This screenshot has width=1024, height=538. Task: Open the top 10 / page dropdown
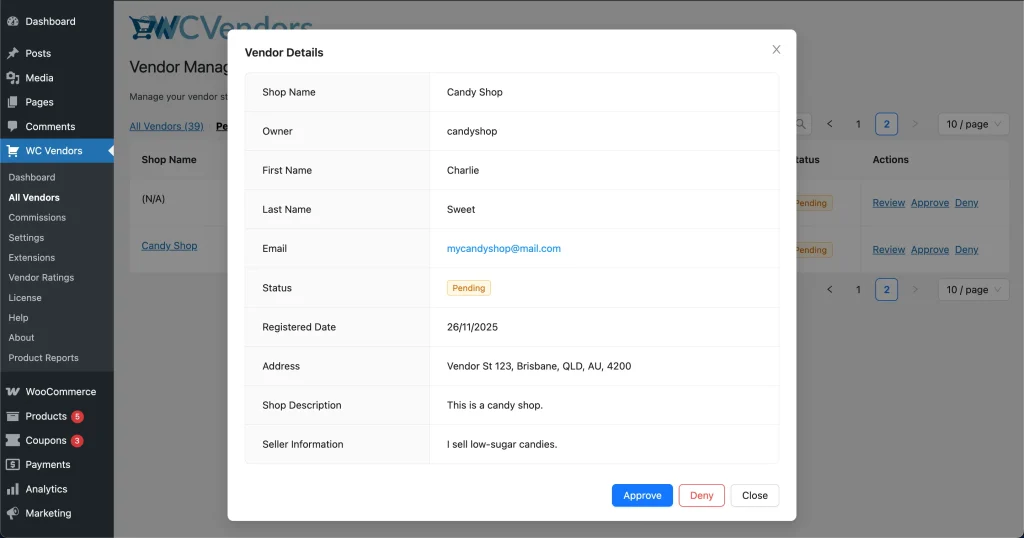tap(973, 124)
